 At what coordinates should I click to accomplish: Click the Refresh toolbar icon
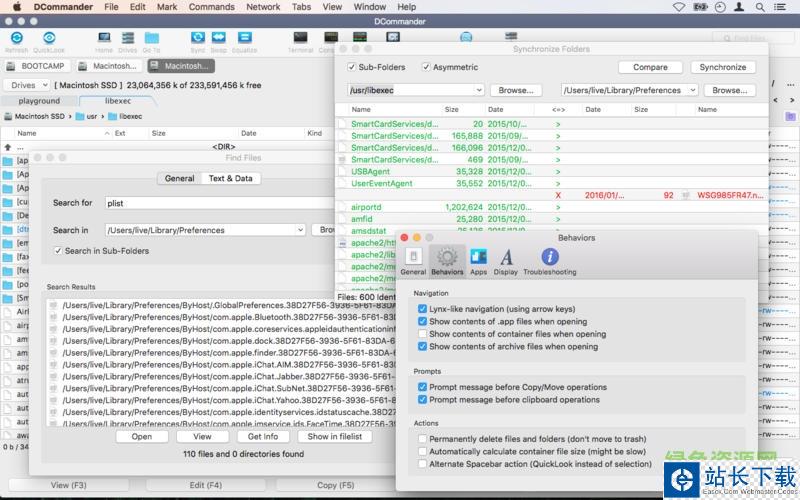click(16, 39)
